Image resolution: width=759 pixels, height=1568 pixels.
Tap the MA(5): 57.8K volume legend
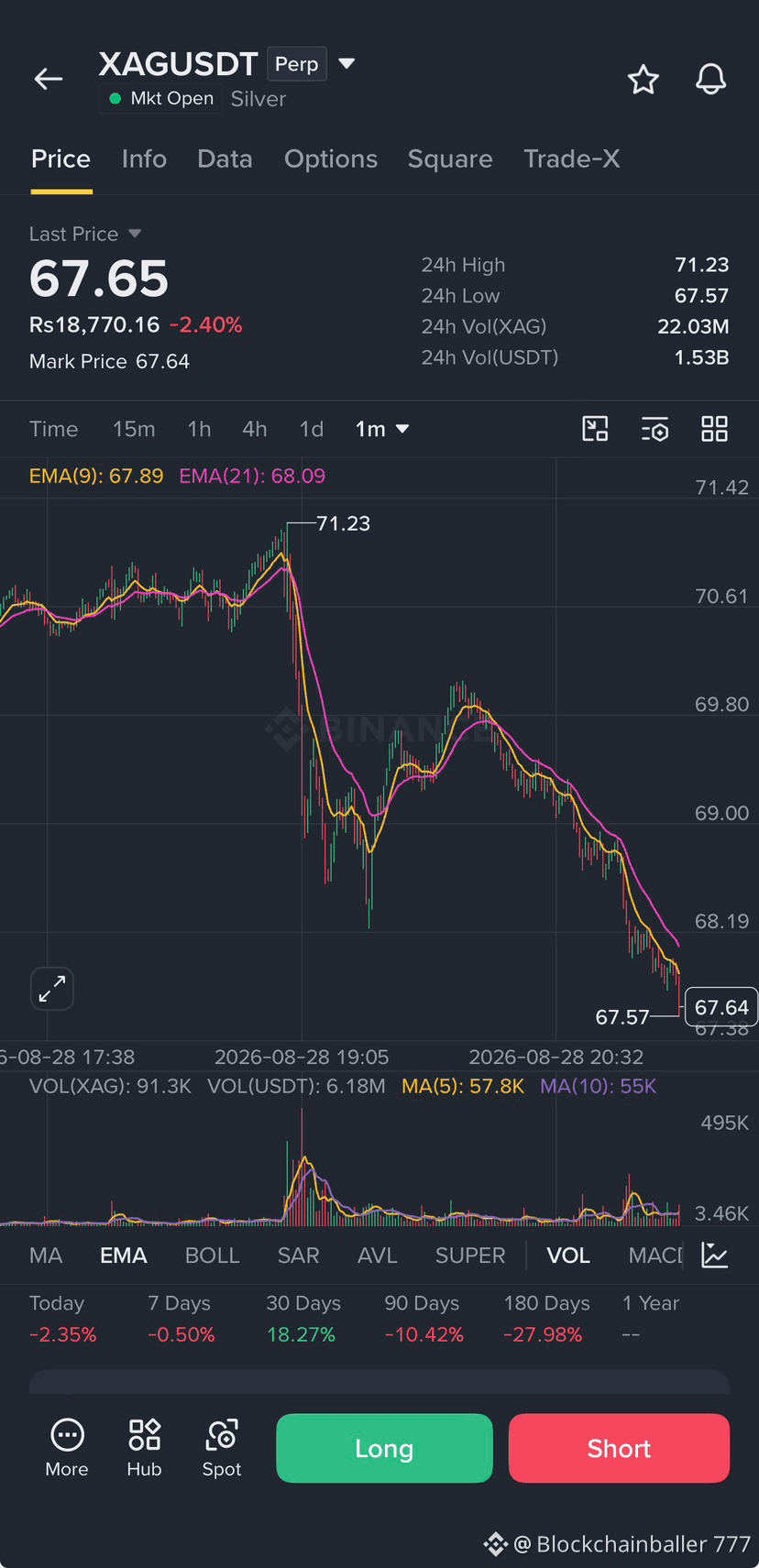[463, 1086]
